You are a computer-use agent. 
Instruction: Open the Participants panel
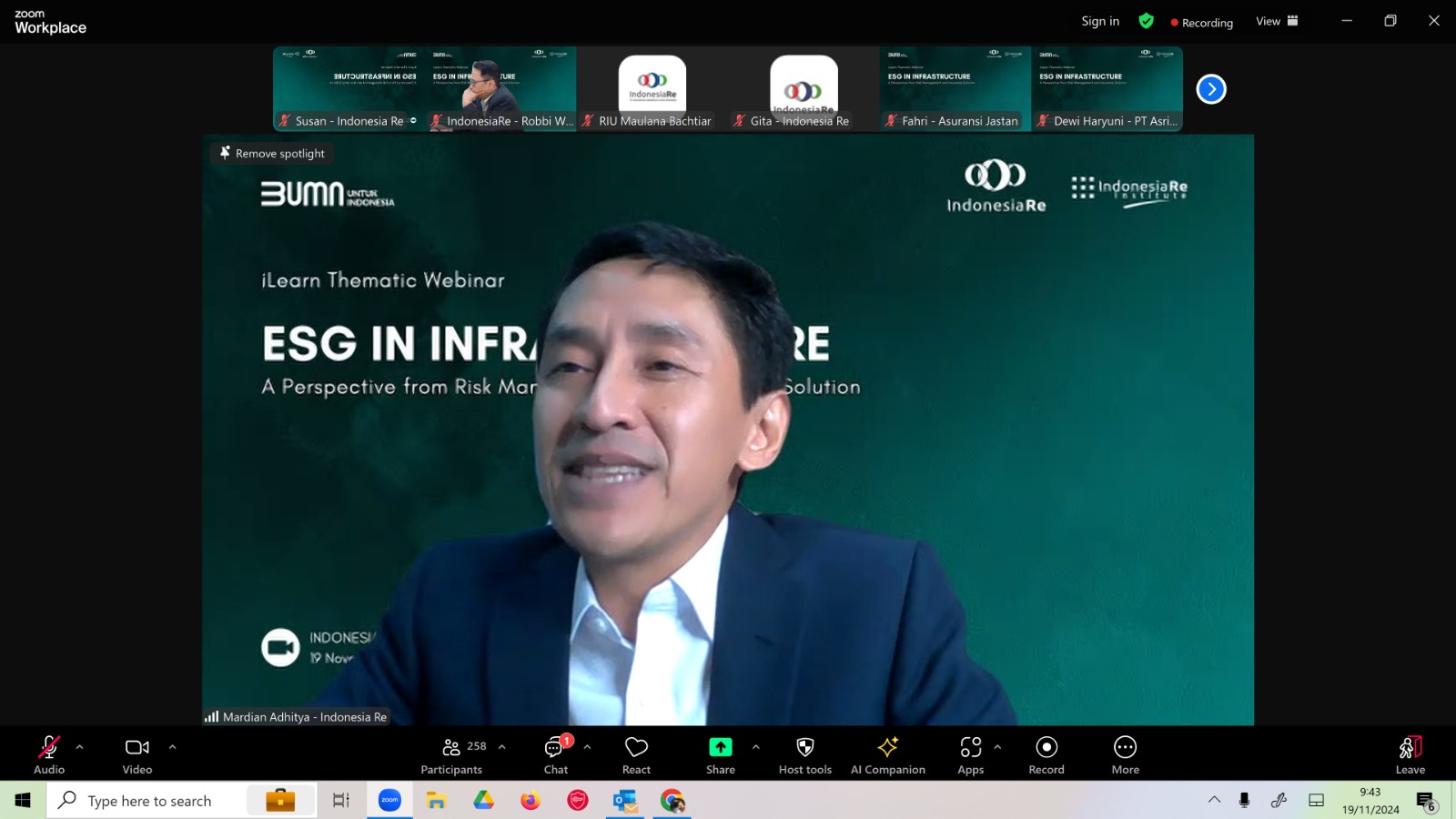coord(452,755)
